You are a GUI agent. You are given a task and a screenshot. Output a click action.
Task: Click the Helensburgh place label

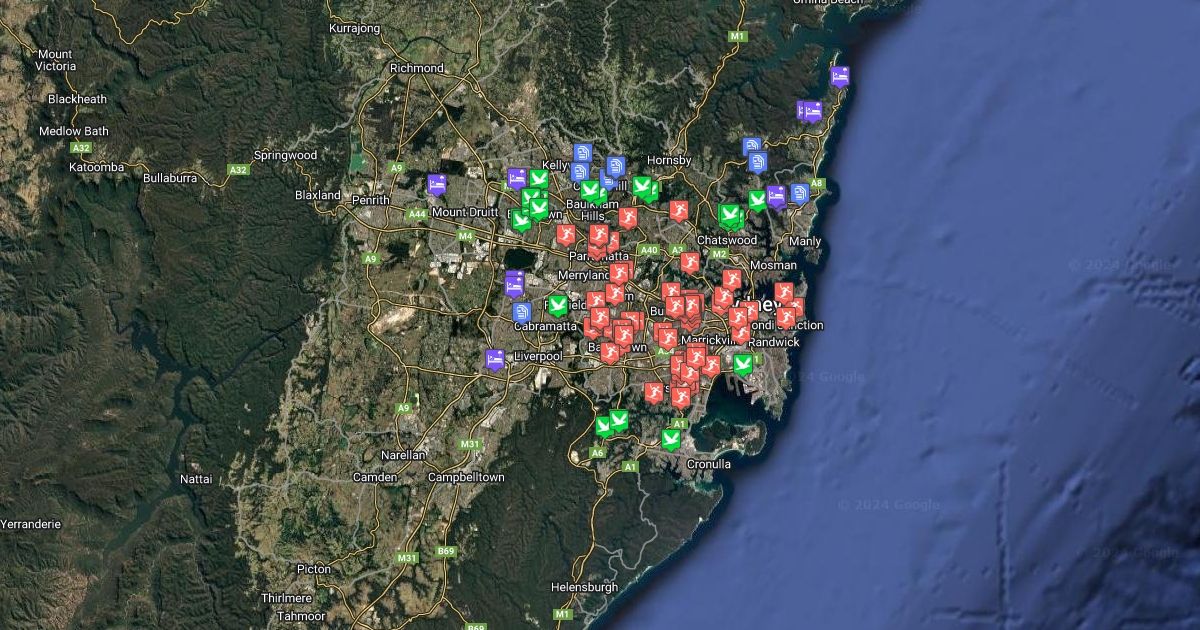[585, 587]
